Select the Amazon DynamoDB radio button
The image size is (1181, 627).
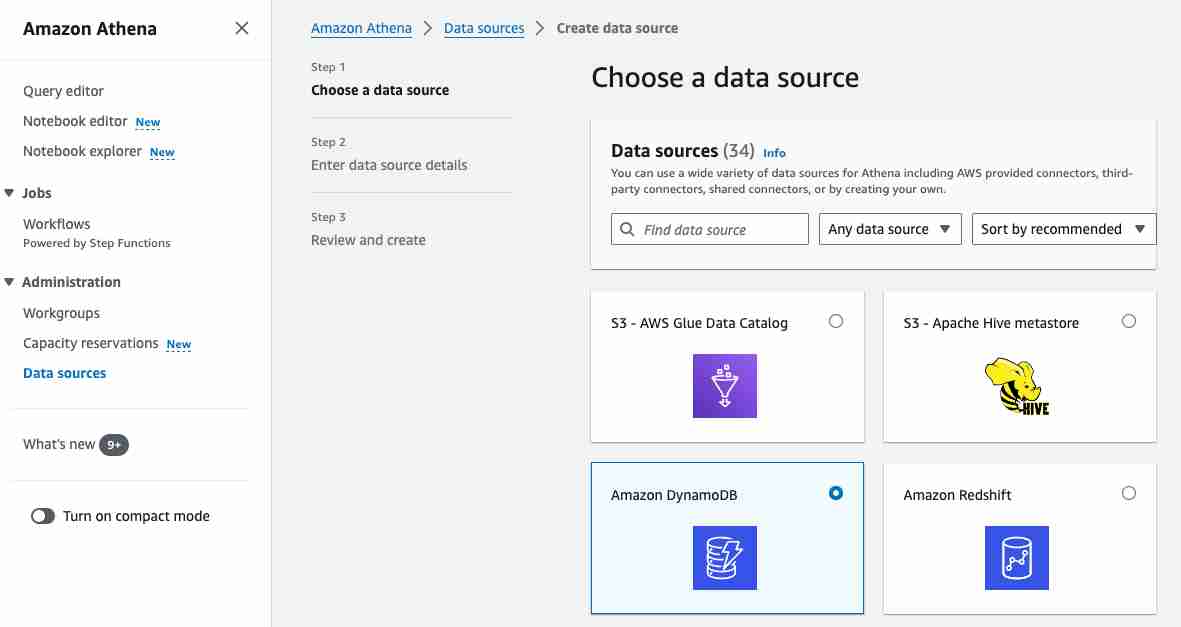coord(836,493)
